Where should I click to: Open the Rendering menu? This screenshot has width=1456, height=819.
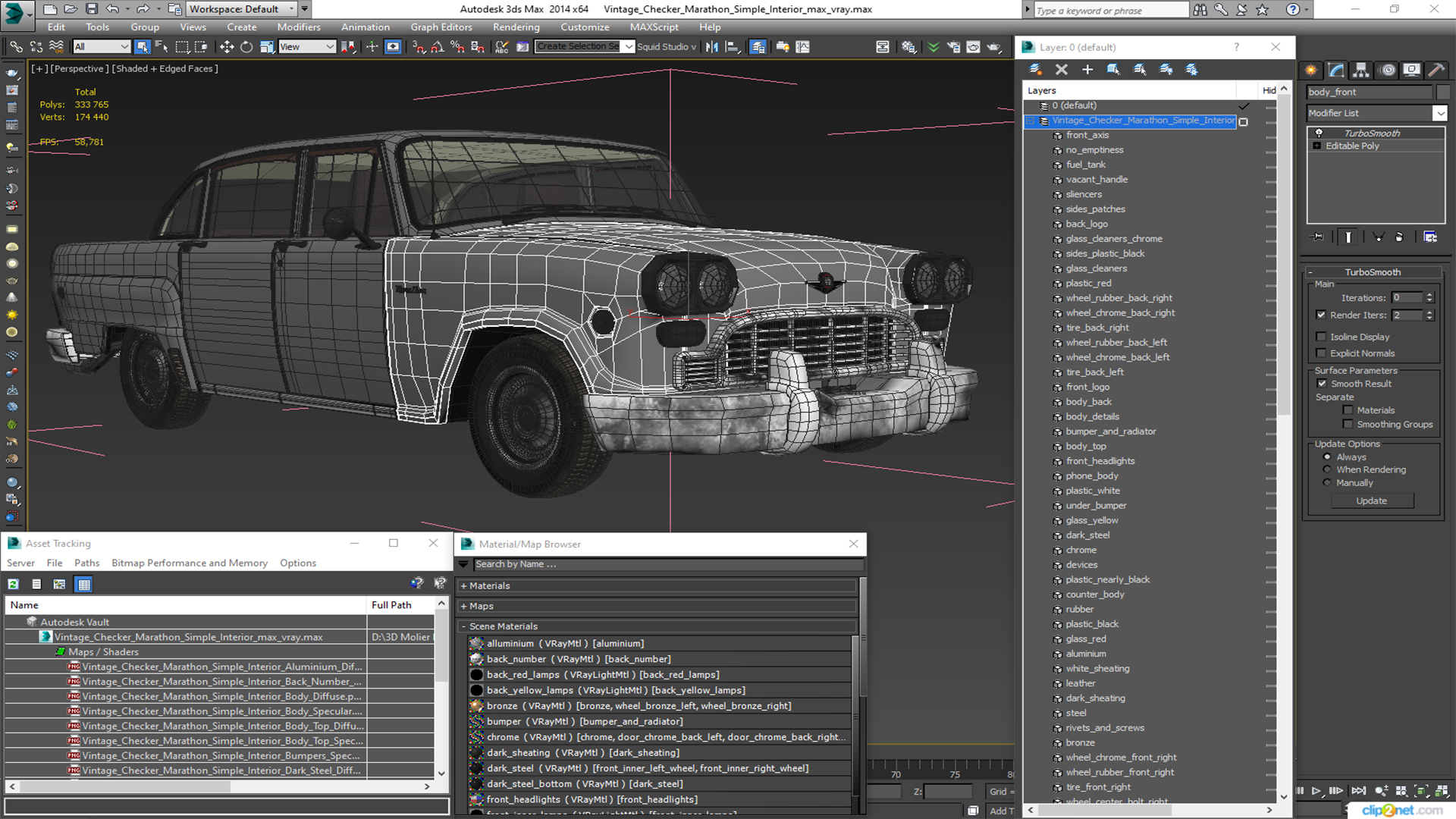click(x=516, y=27)
